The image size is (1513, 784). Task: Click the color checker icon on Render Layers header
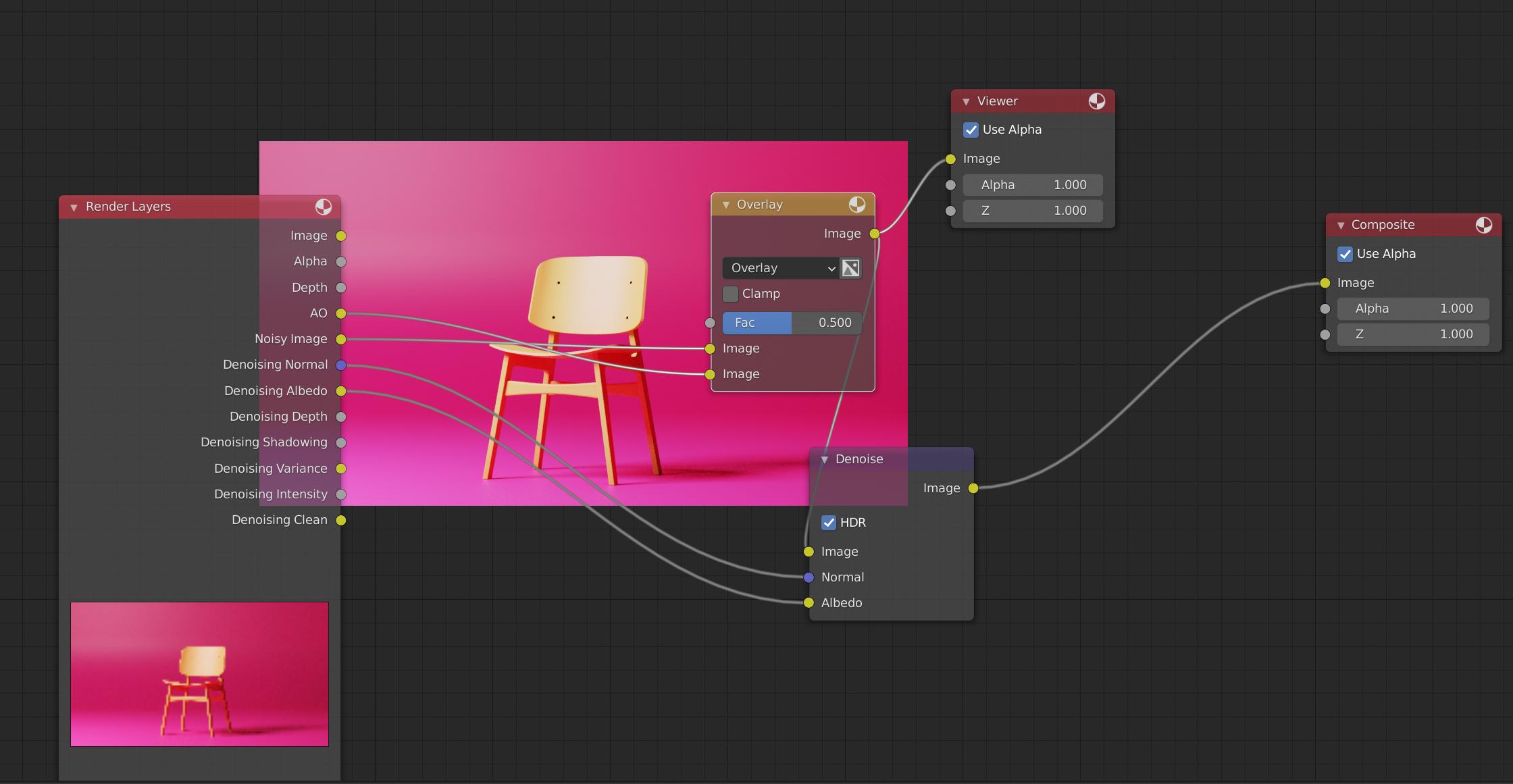tap(323, 207)
